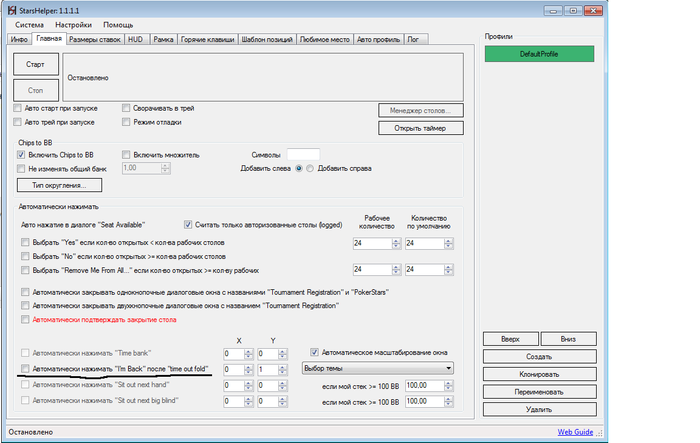Open the Выбор темы dropdown
This screenshot has height=443, width=700.
[378, 368]
